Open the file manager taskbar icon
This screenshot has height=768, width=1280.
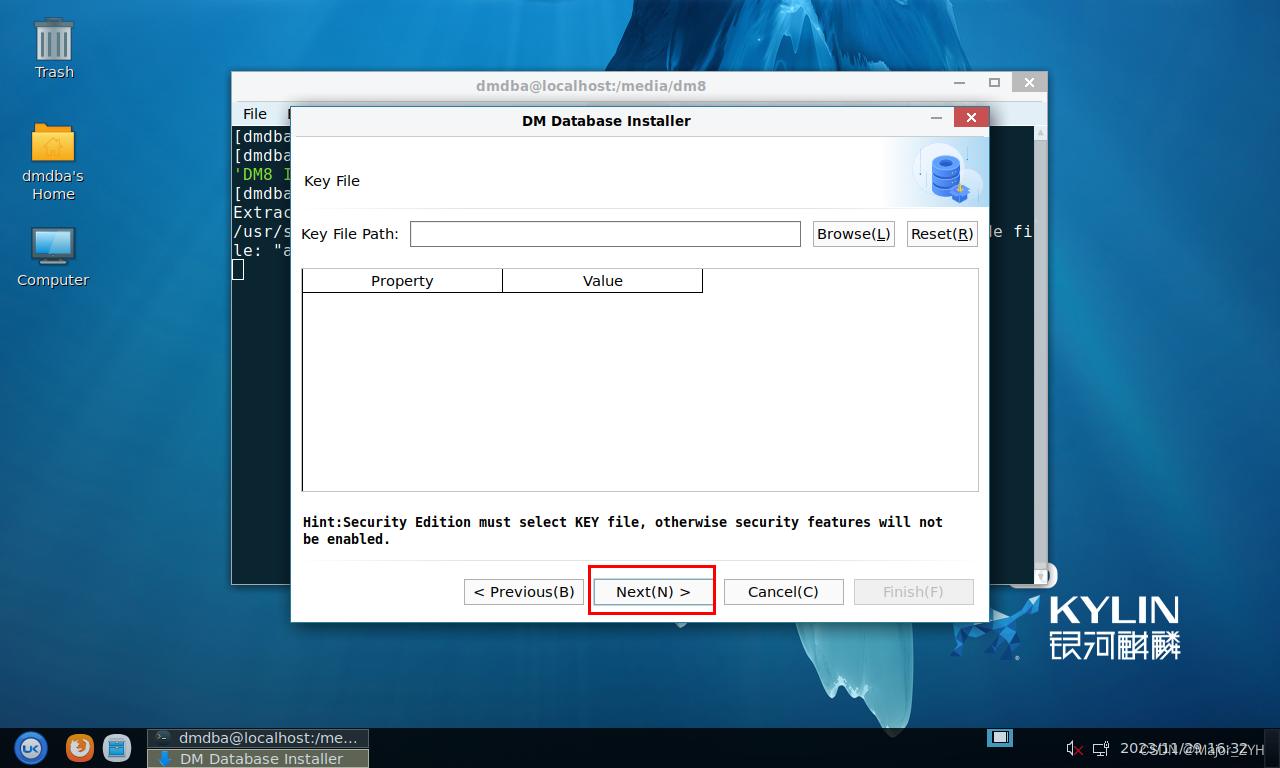point(117,747)
